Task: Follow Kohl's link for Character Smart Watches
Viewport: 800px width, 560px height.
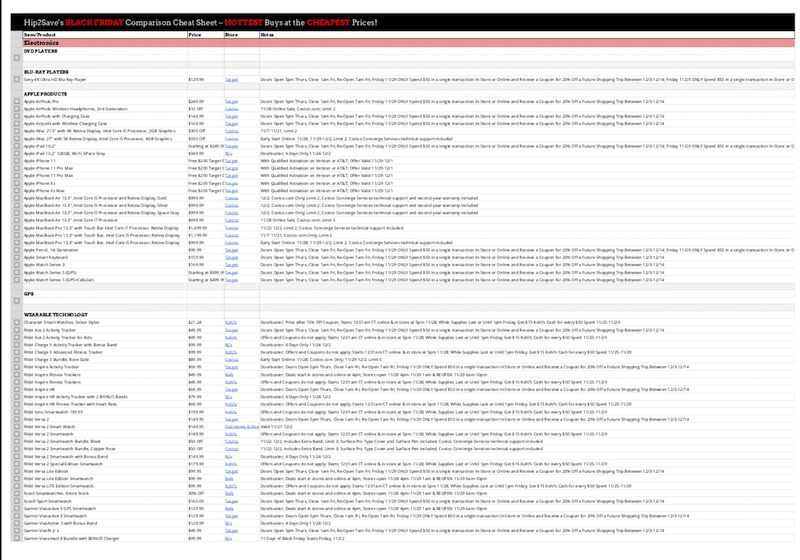Action: click(x=231, y=322)
